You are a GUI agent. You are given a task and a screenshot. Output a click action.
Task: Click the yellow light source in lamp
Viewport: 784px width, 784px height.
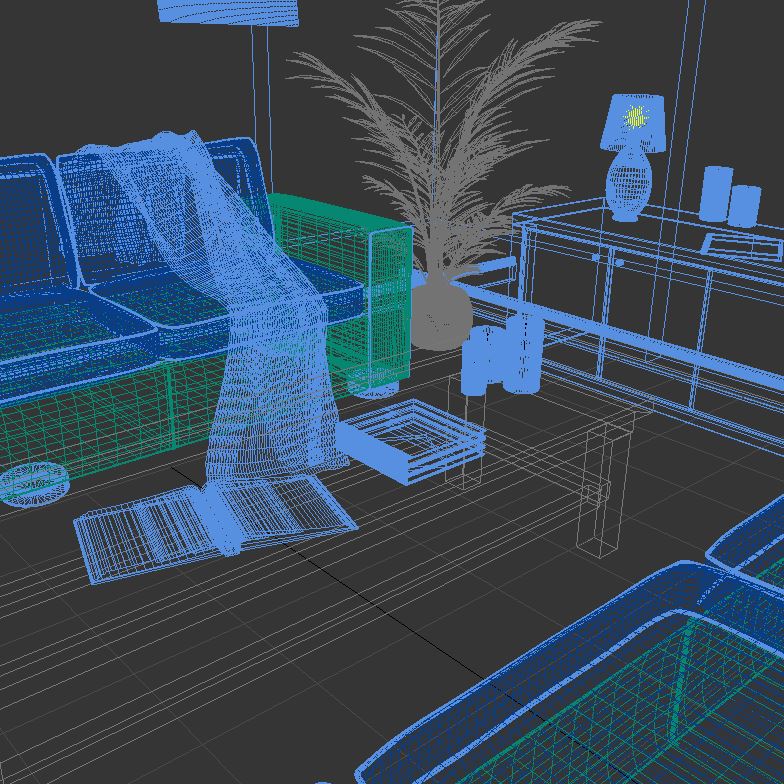636,118
